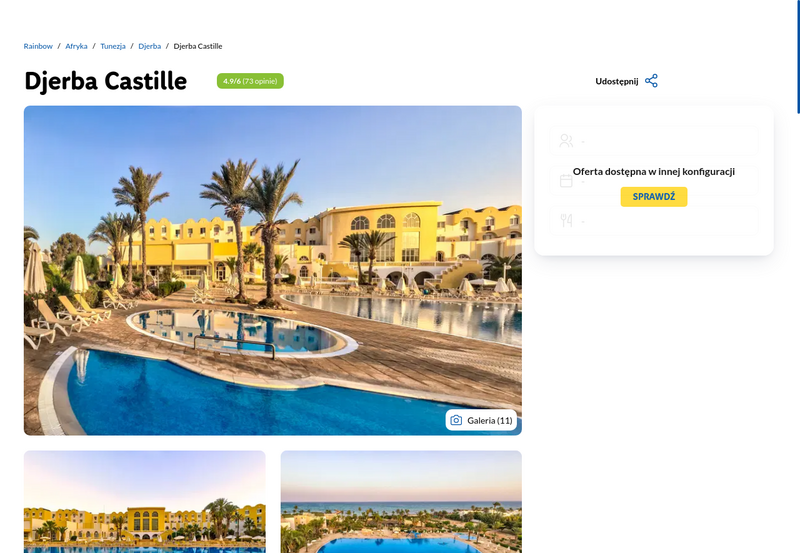800x553 pixels.
Task: Click the share network icon
Action: (651, 81)
